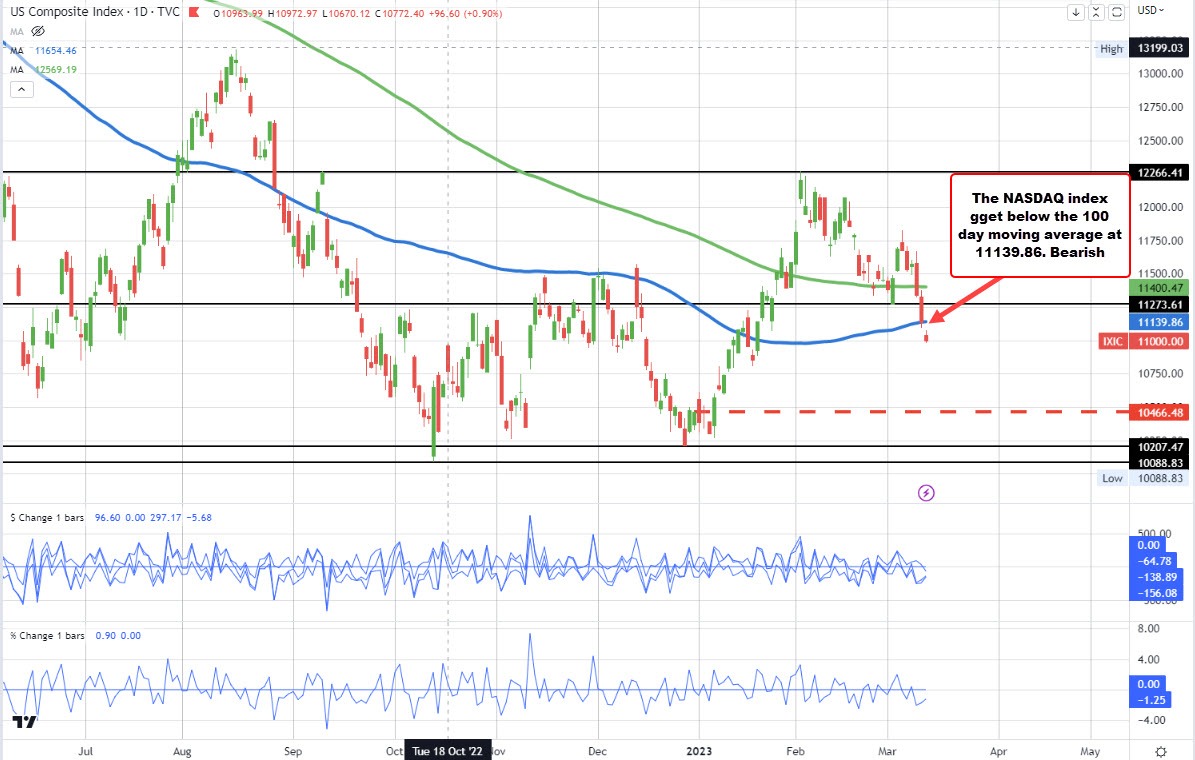Screen dimensions: 1195x760
Task: Click the IXIC symbol price tag
Action: point(1113,342)
